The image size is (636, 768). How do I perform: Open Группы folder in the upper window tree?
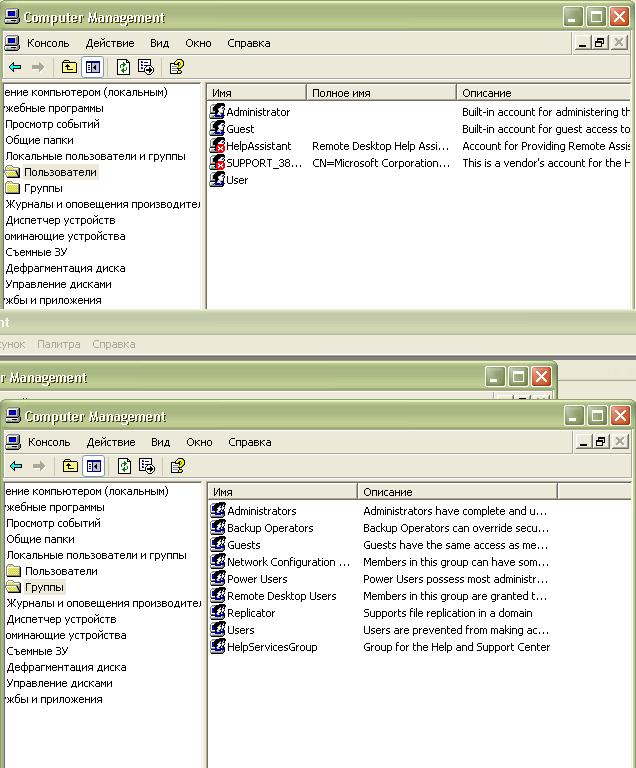tap(43, 188)
